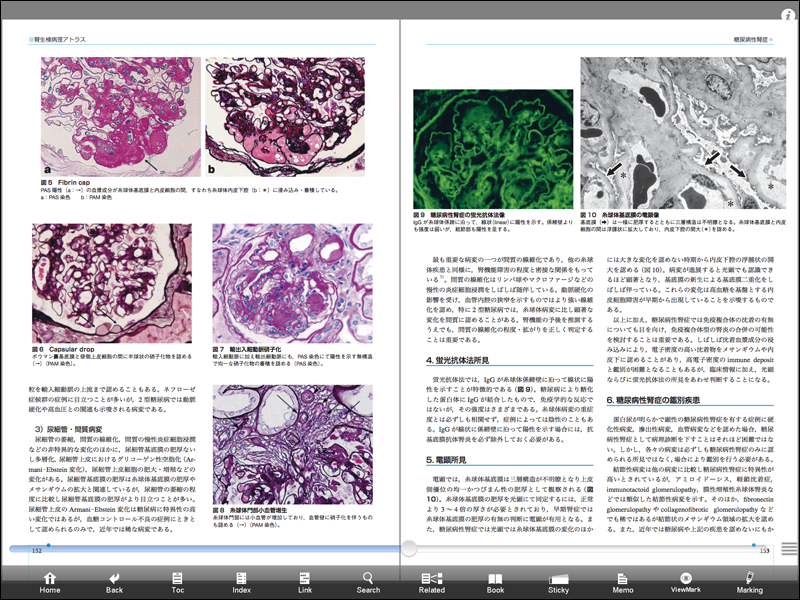Image resolution: width=800 pixels, height=600 pixels.
Task: Toggle the Sticky notes tool
Action: click(560, 580)
